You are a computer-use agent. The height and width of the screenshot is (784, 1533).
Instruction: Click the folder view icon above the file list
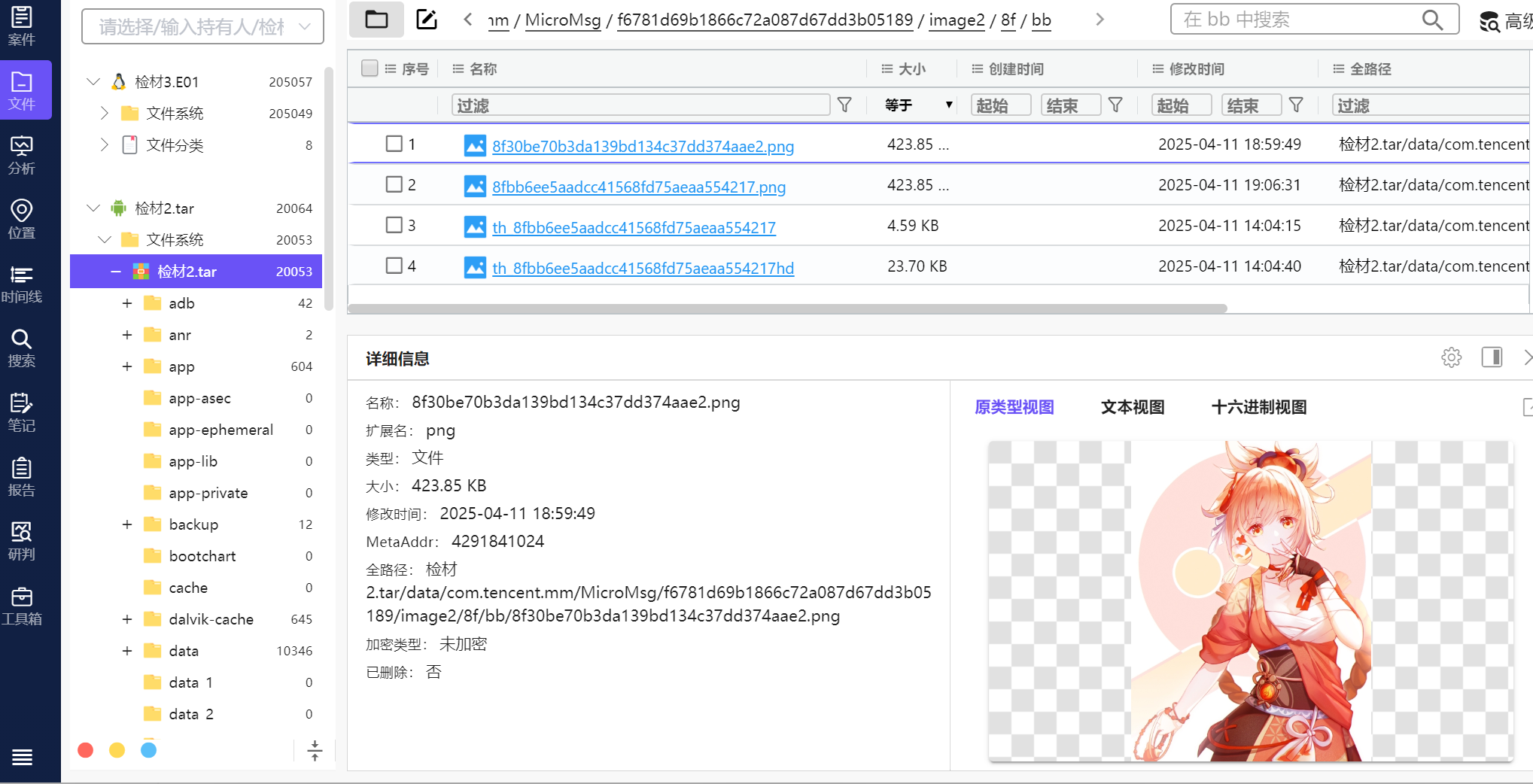(x=376, y=20)
